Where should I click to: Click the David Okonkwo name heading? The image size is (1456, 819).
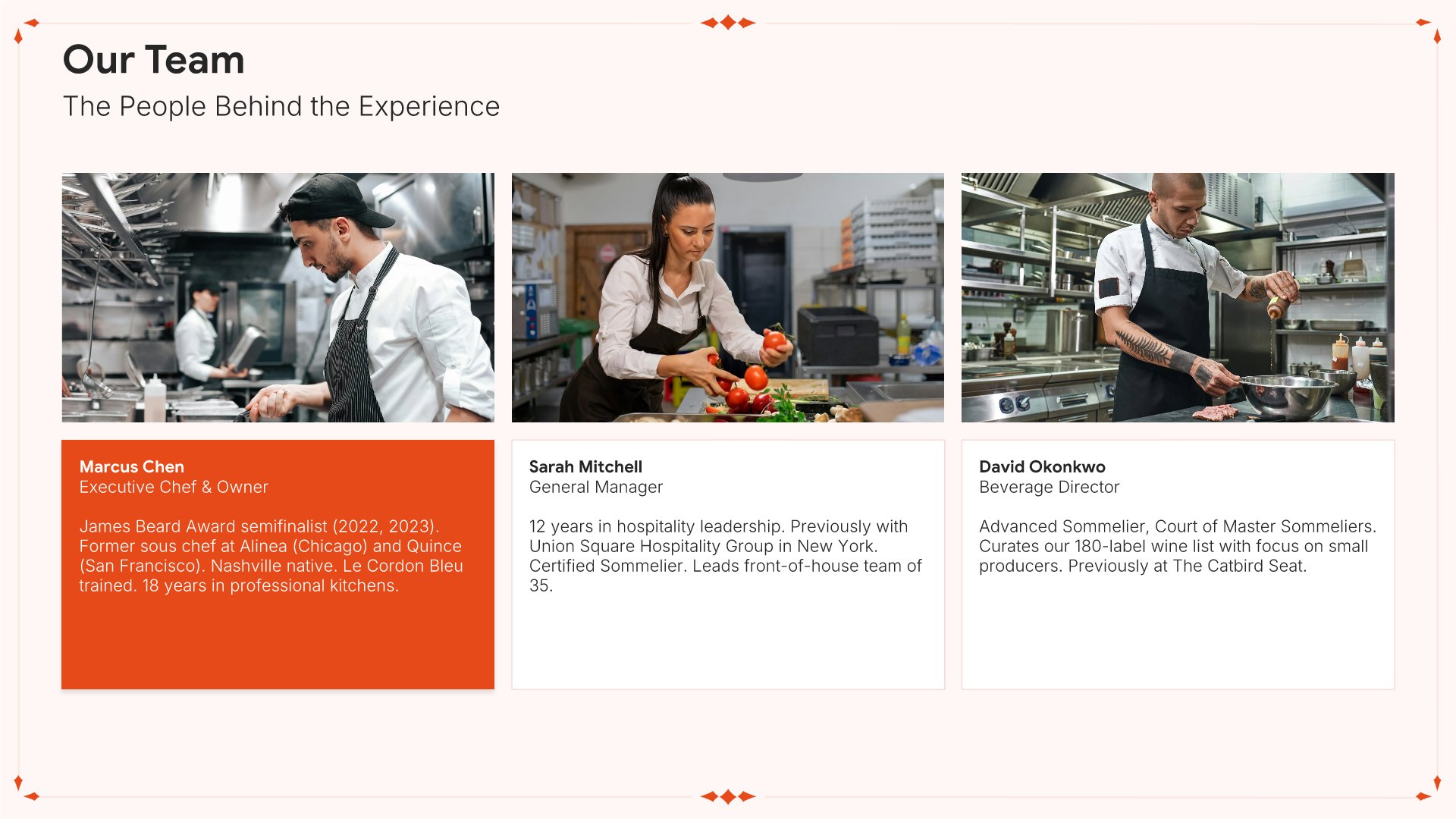(x=1042, y=466)
